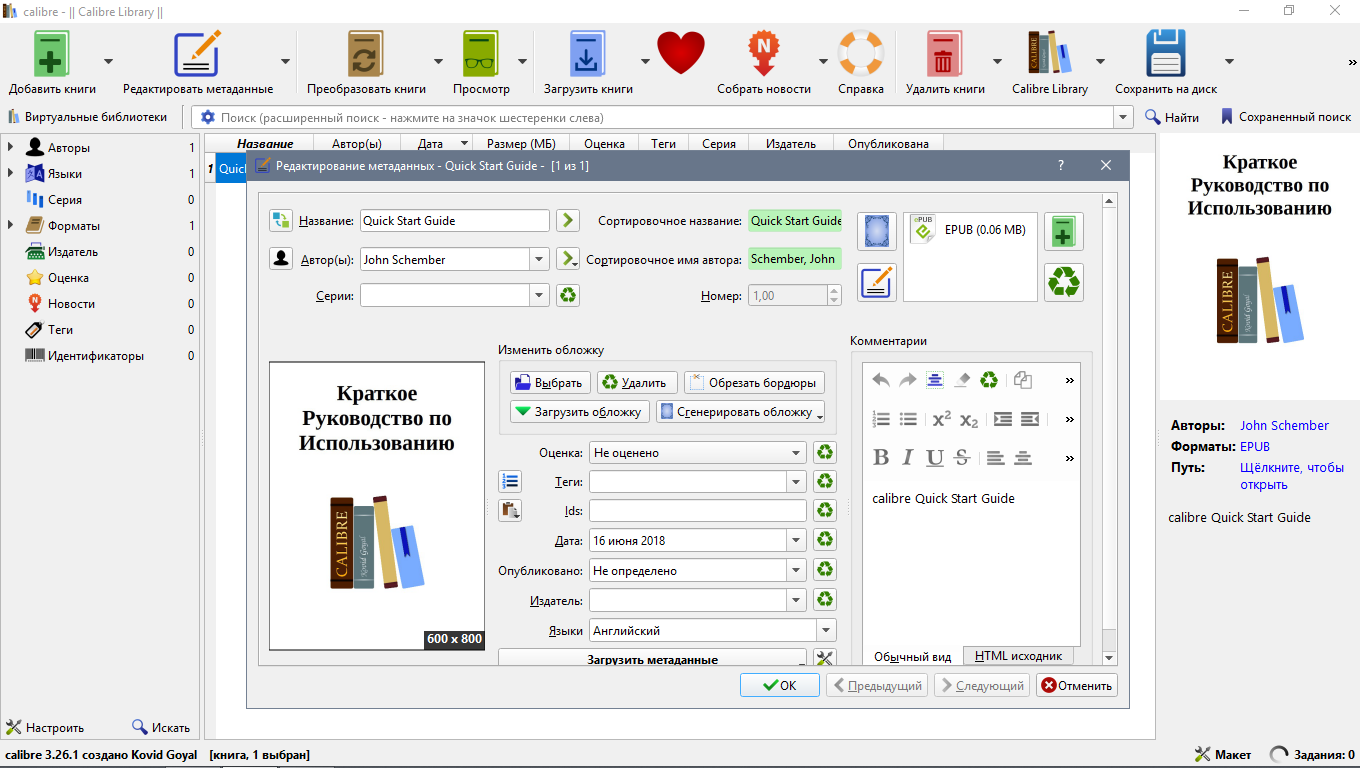Click the red heart donate icon
This screenshot has width=1360, height=768.
point(681,53)
